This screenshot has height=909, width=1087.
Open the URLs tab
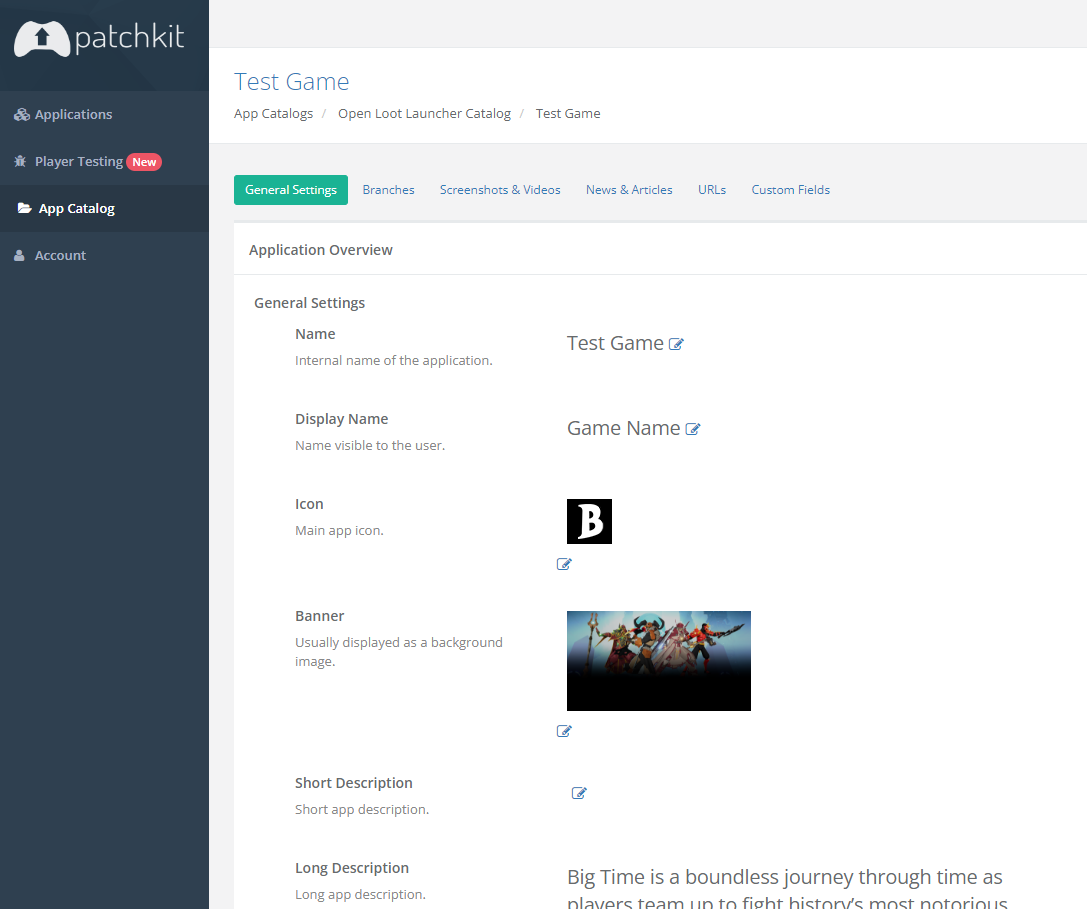[712, 190]
